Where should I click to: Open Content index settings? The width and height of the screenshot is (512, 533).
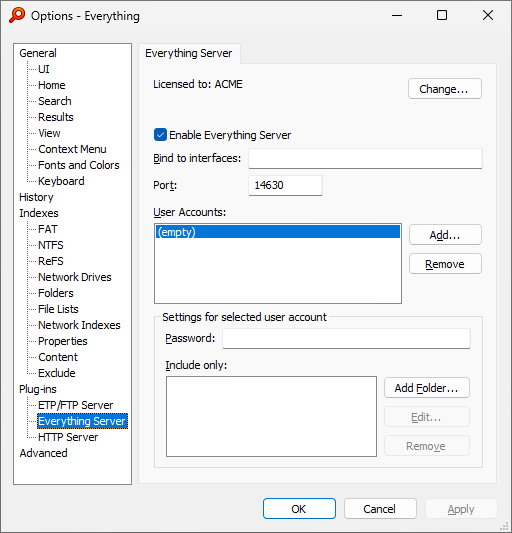click(58, 357)
